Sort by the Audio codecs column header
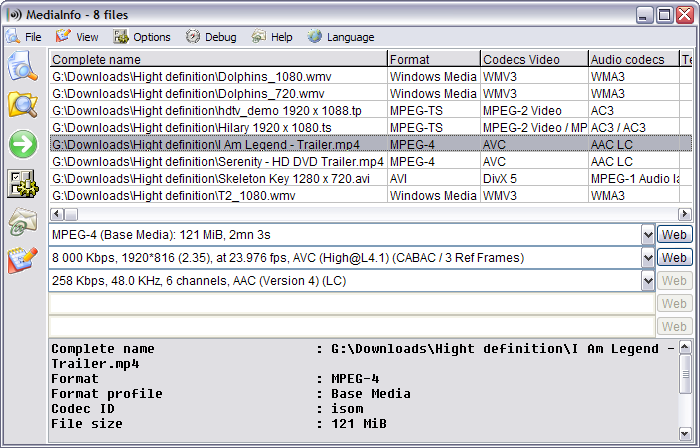 tap(633, 59)
